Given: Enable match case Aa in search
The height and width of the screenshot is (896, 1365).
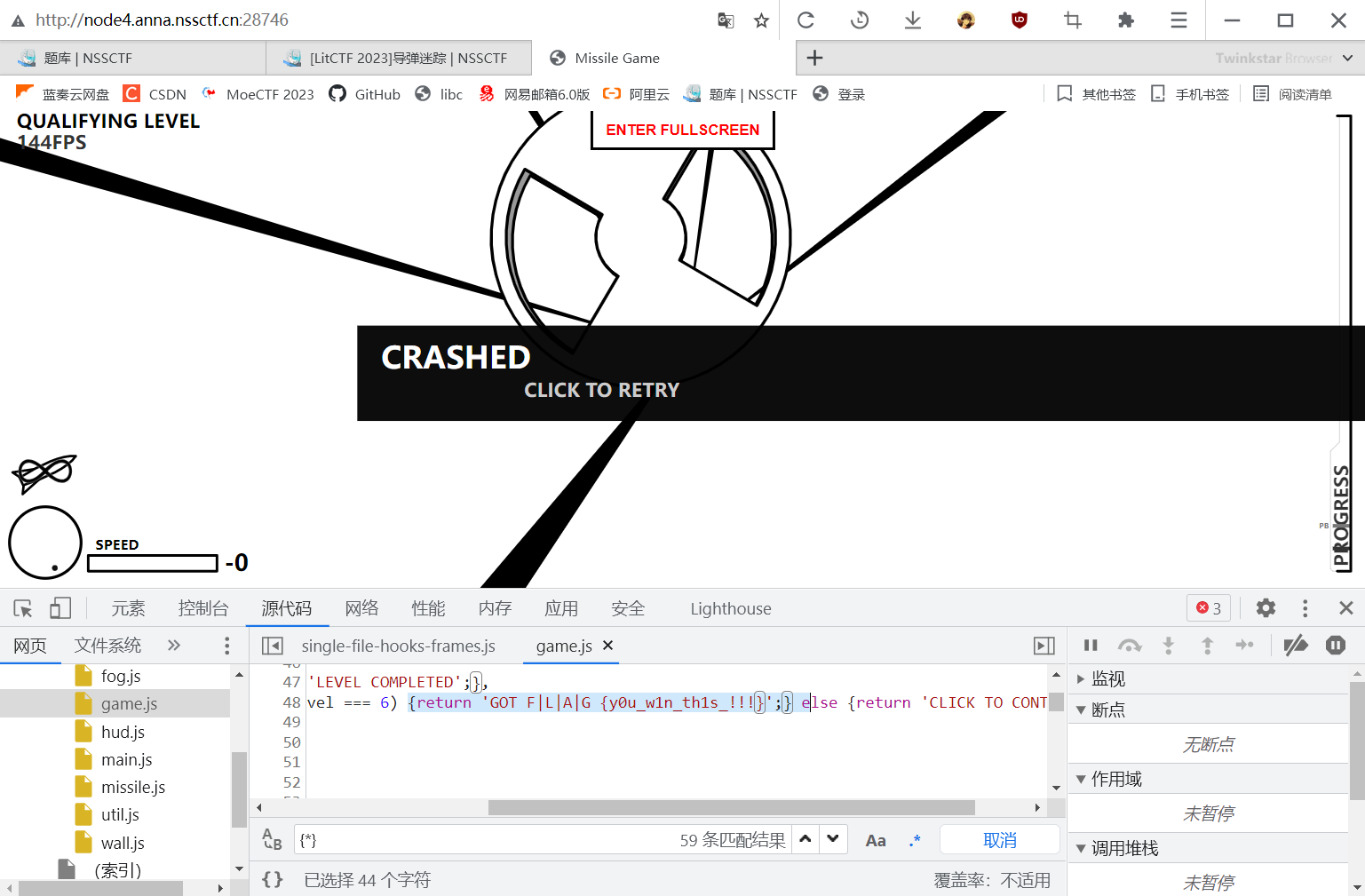Looking at the screenshot, I should 876,840.
